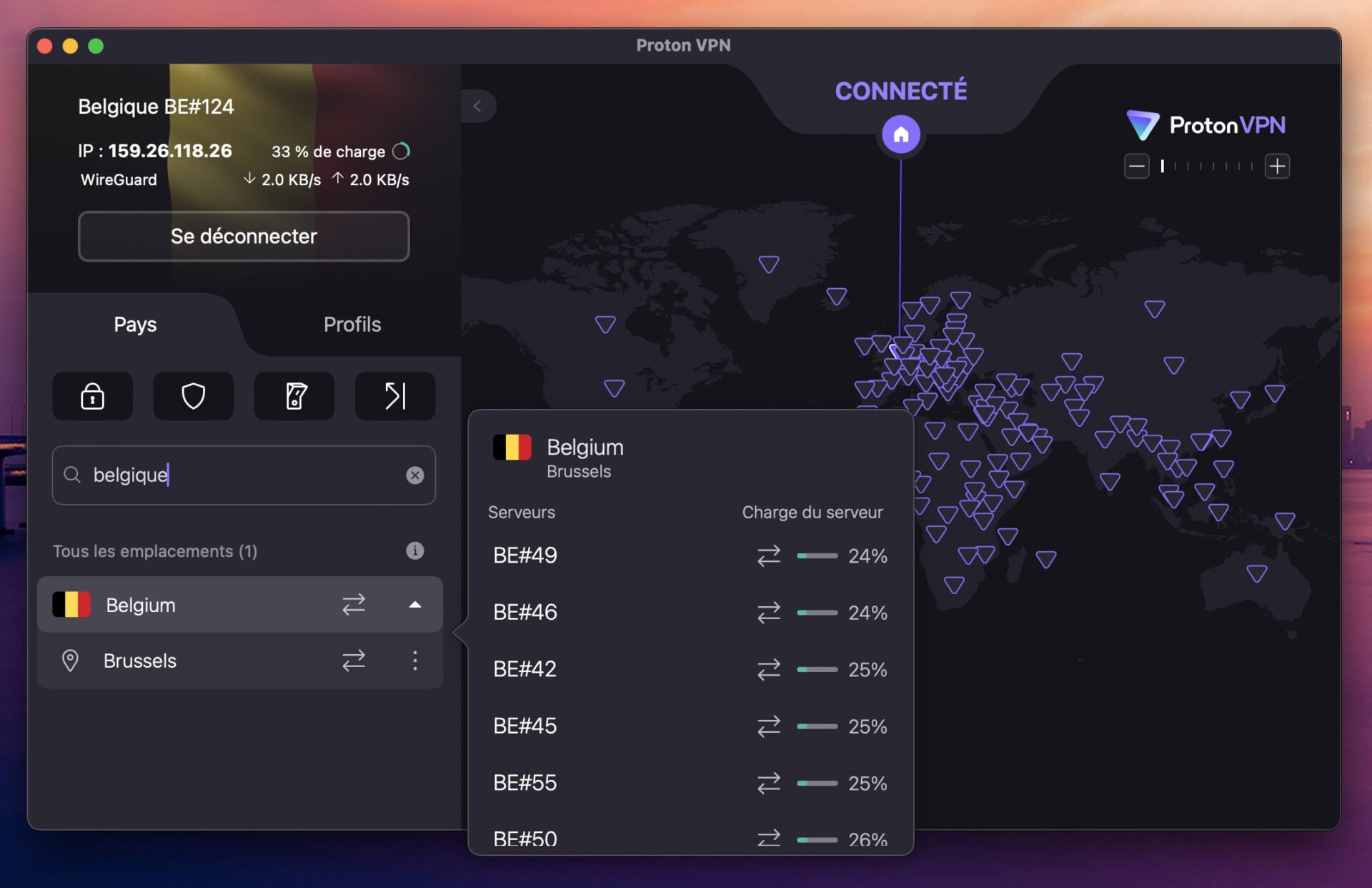Clear the belgique search field
1372x888 pixels.
point(415,475)
